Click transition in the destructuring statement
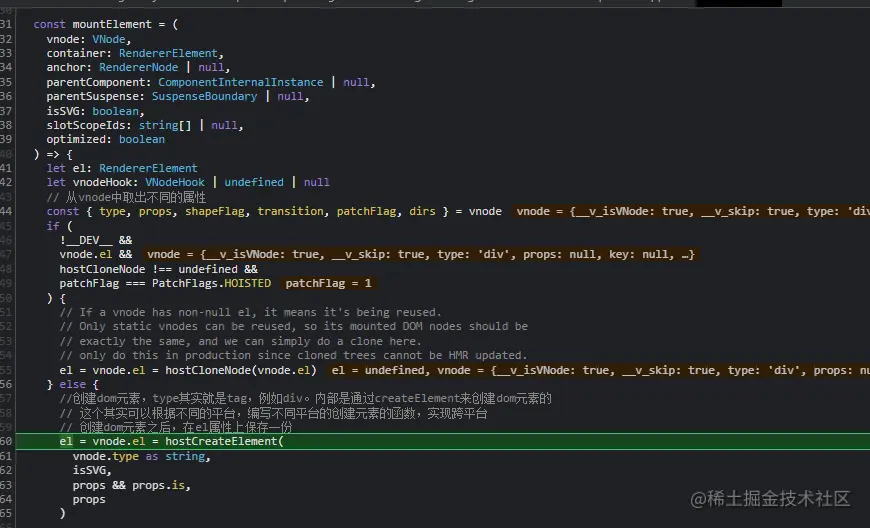Viewport: 870px width, 528px height. (x=290, y=211)
